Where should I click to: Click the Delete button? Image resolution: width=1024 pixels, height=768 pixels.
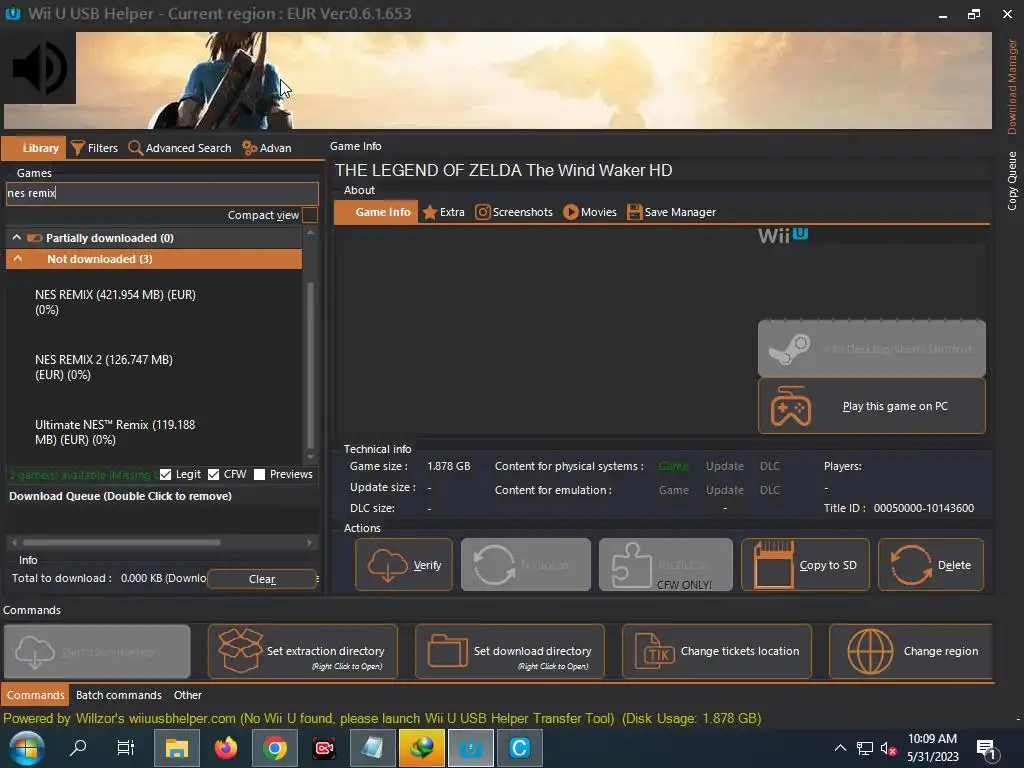(931, 565)
